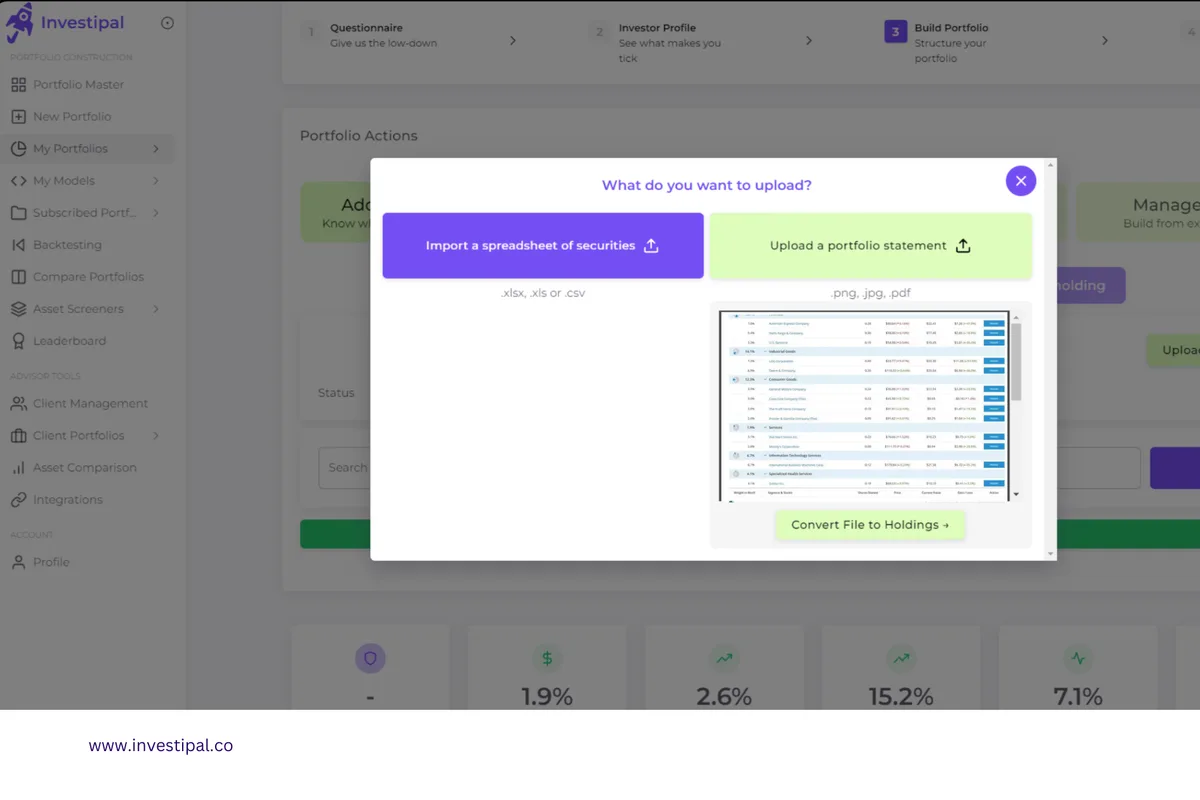This screenshot has width=1200, height=800.
Task: Expand the Asset Screeners submenu chevron
Action: 156,309
